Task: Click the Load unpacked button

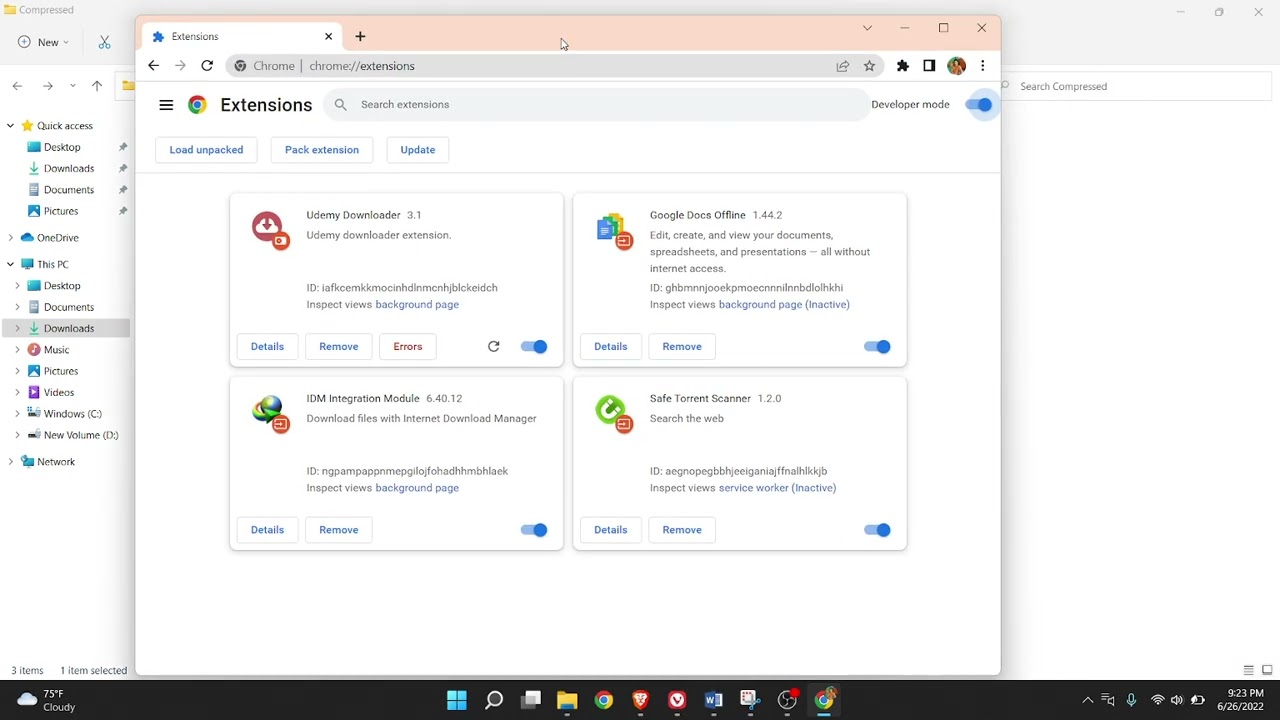Action: pyautogui.click(x=206, y=150)
